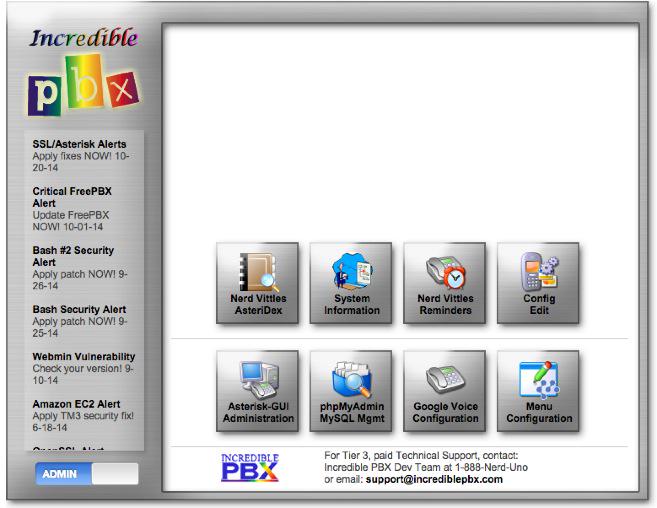Click 'Check your version! 9-10-14' text
This screenshot has height=508, width=657.
pos(83,374)
